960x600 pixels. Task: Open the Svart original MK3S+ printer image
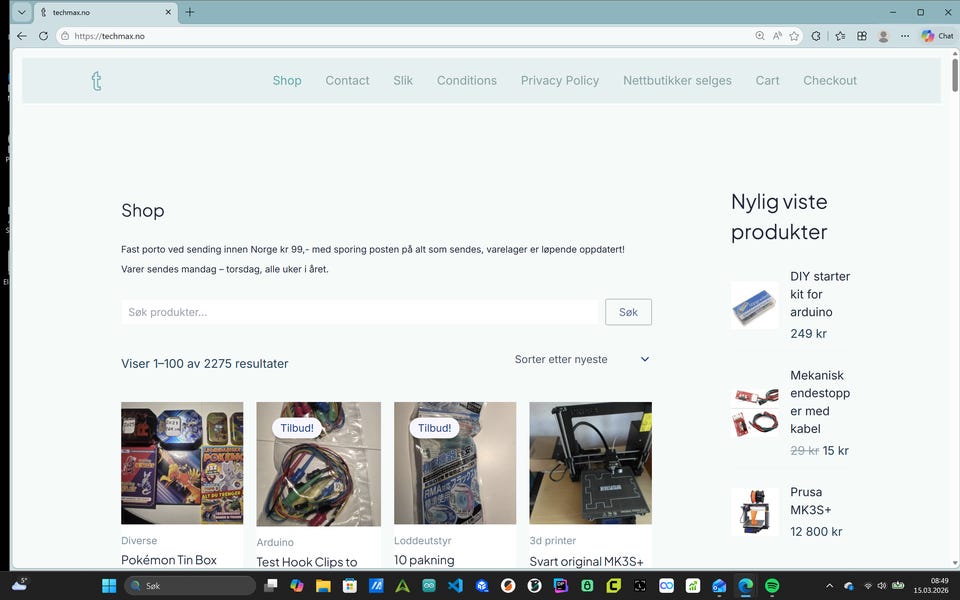(x=590, y=463)
